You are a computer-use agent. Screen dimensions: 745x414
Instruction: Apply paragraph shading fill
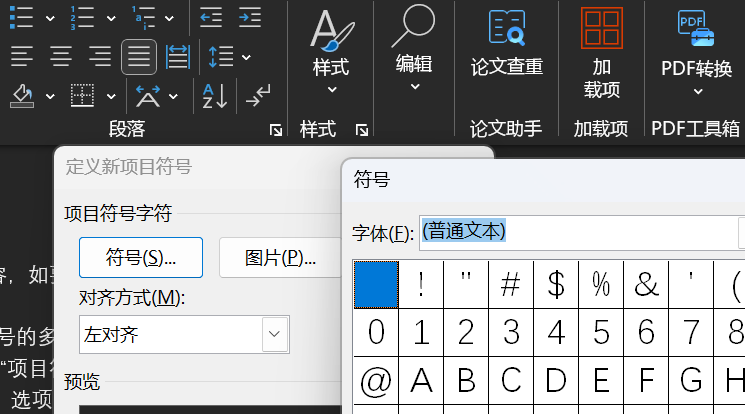pos(22,96)
